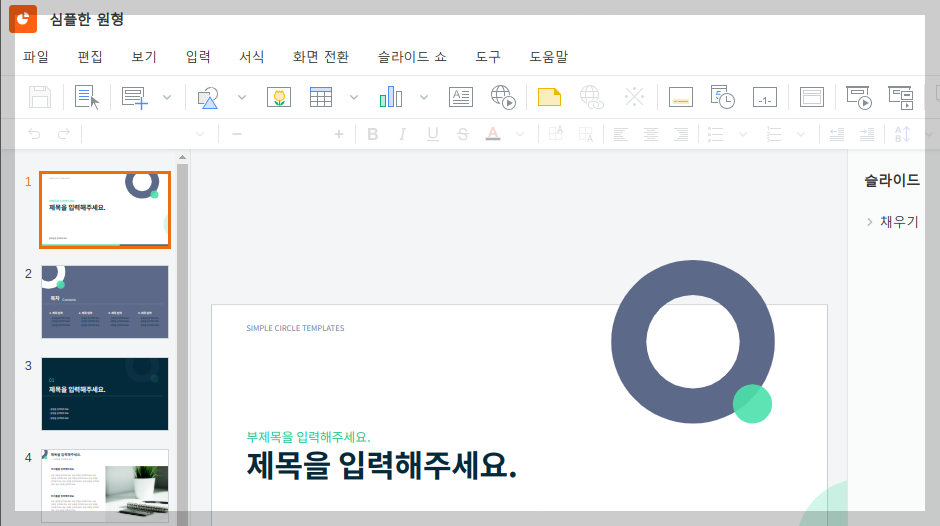
Task: Insert slide number with the -1- icon
Action: pyautogui.click(x=765, y=97)
